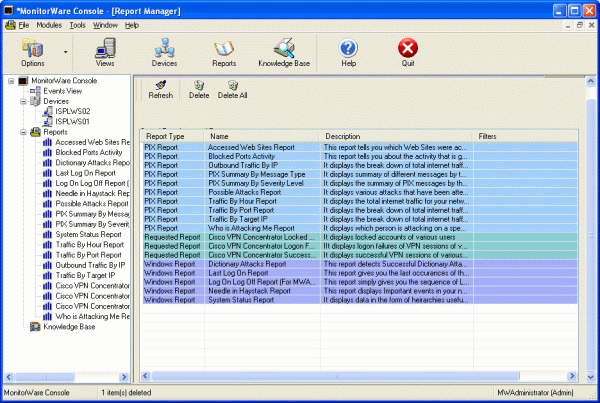Open the Tools menu
This screenshot has height=403, width=600.
click(78, 24)
